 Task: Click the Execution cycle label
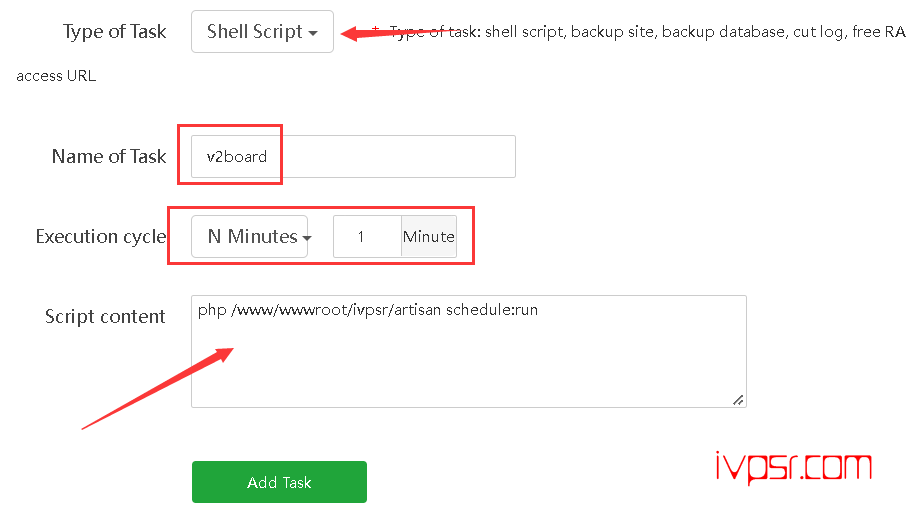(101, 236)
